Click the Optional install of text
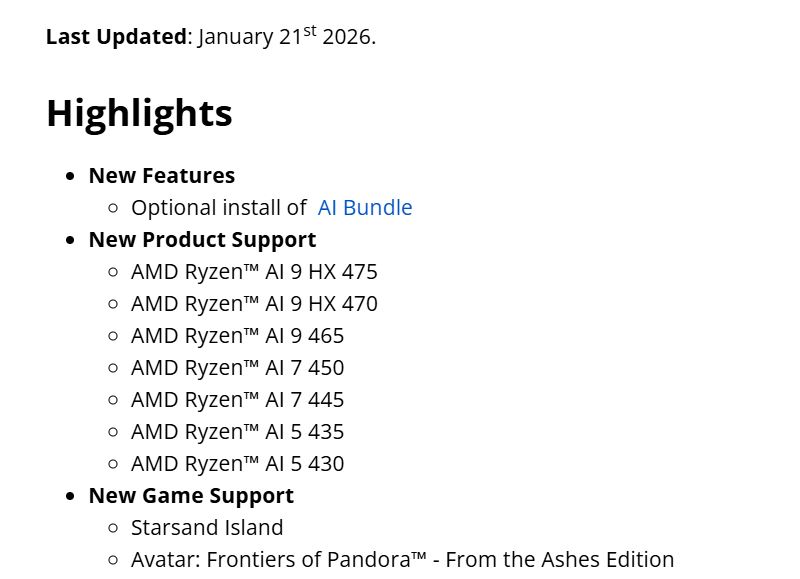Screen dimensions: 800x579 (218, 208)
